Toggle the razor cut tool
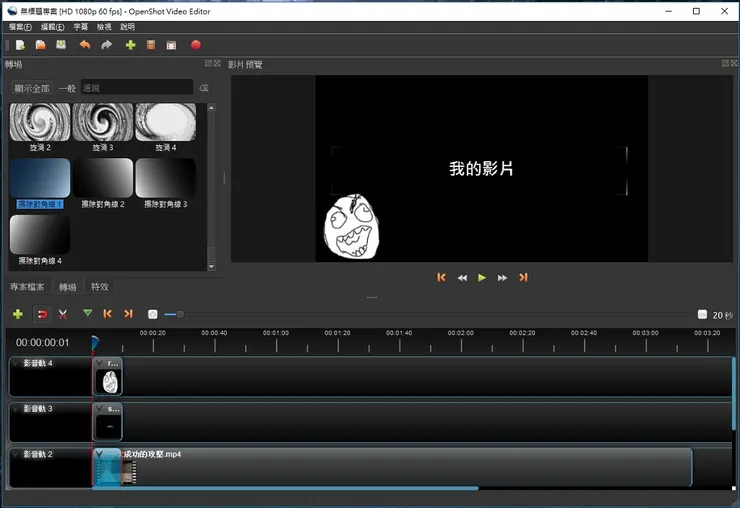Screen dimensions: 740x508 point(63,314)
